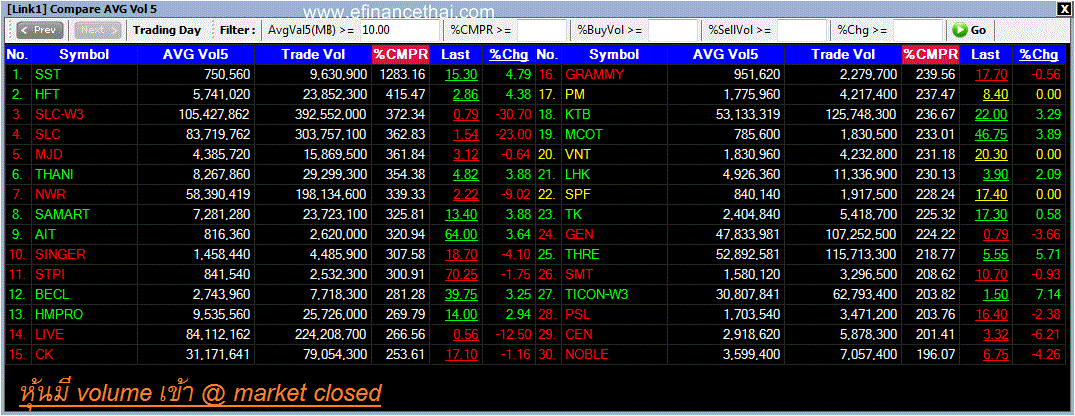The width and height of the screenshot is (1075, 416).
Task: Close the Compare AVG Vol 5 window
Action: [1063, 9]
